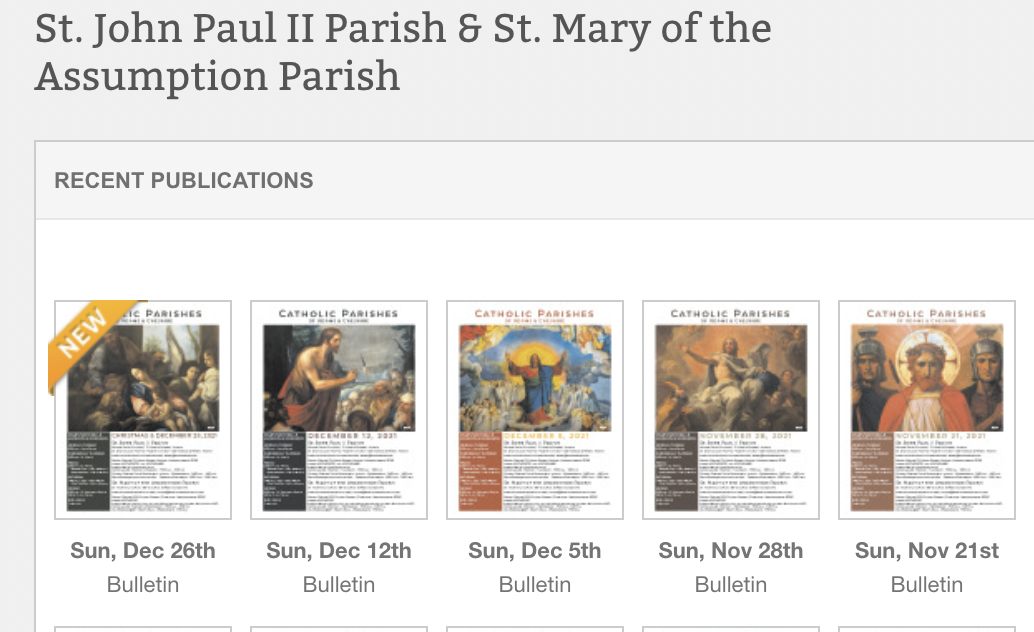The width and height of the screenshot is (1034, 632).
Task: Select Bulletin under the Nov 28th cover
Action: pos(730,584)
